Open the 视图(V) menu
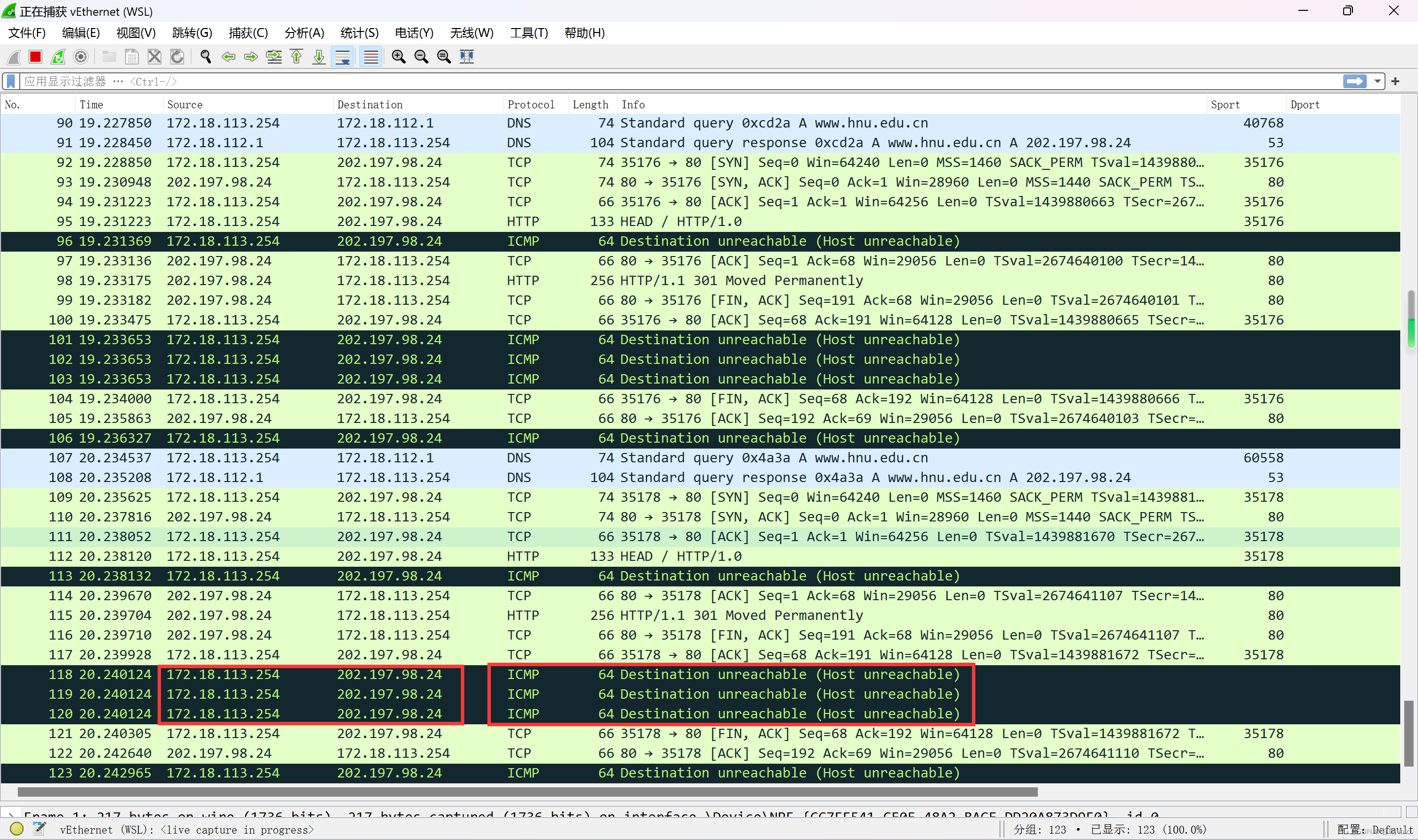1418x840 pixels. point(136,33)
